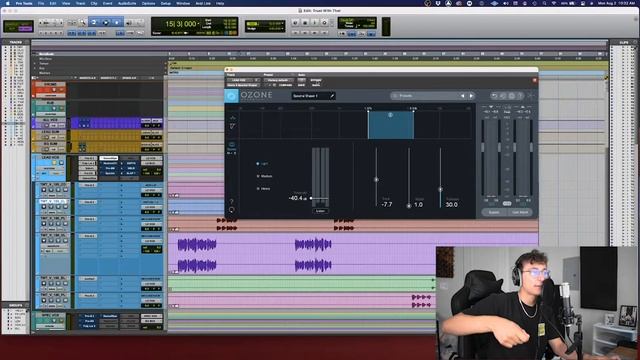Click the Listen button under the meter
The image size is (640, 360).
click(x=320, y=211)
